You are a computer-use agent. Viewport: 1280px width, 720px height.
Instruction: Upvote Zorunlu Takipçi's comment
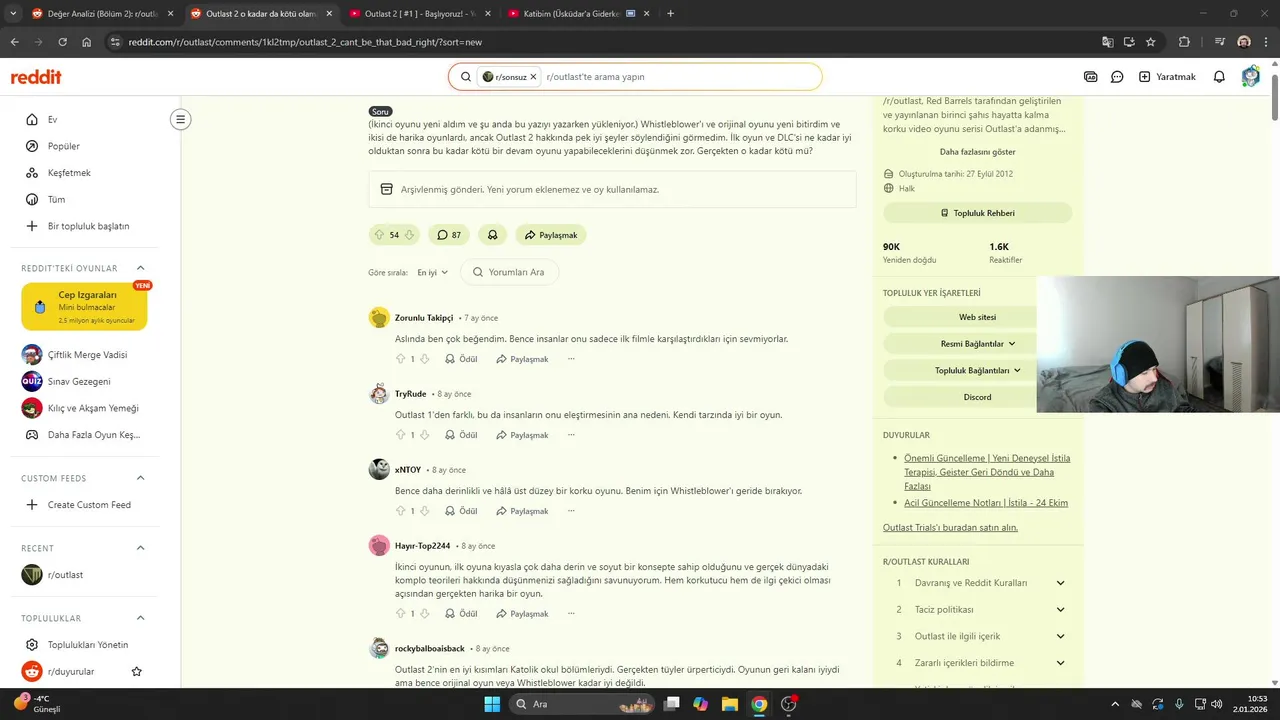click(x=400, y=359)
